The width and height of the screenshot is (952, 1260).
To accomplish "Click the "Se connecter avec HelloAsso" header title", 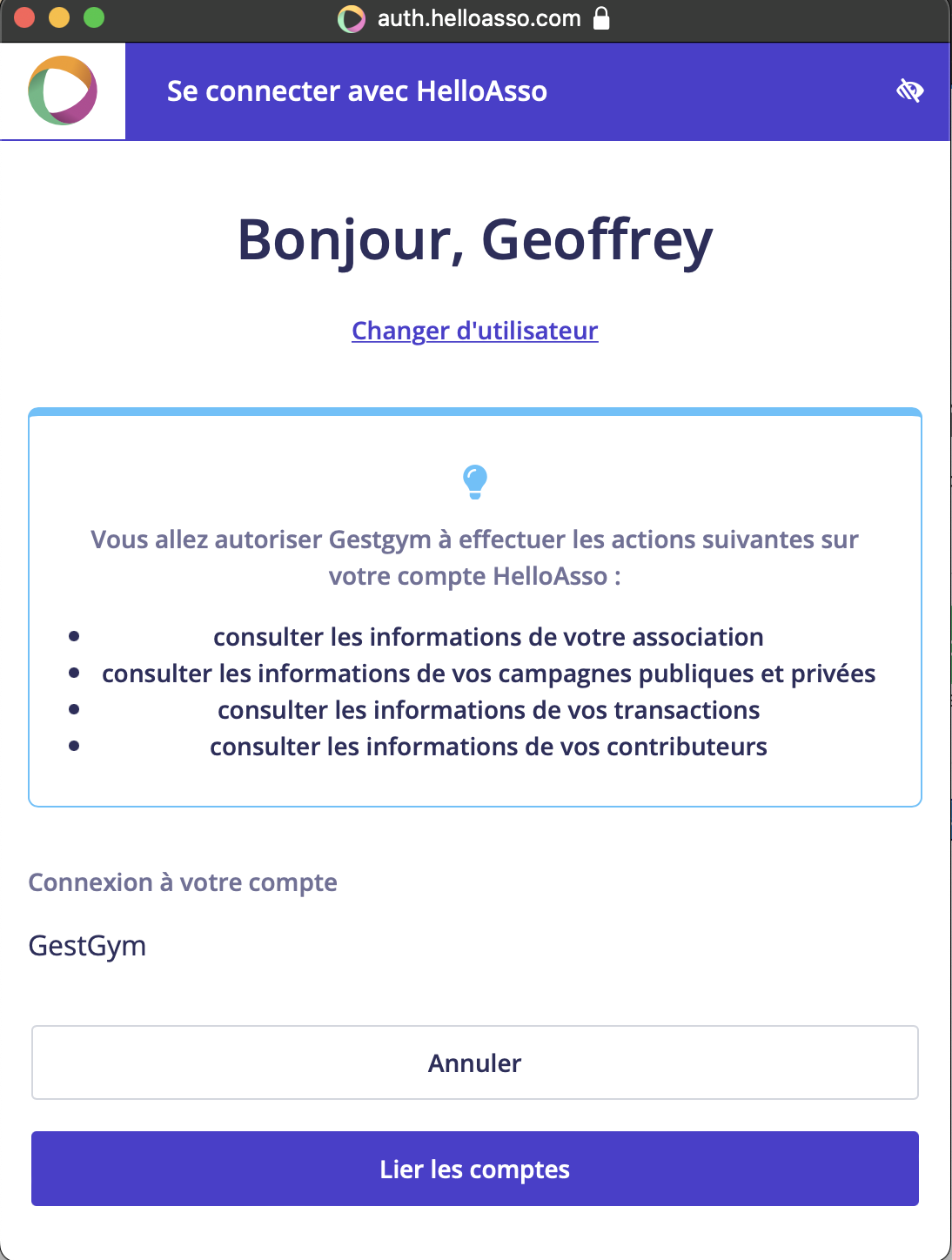I will coord(357,91).
